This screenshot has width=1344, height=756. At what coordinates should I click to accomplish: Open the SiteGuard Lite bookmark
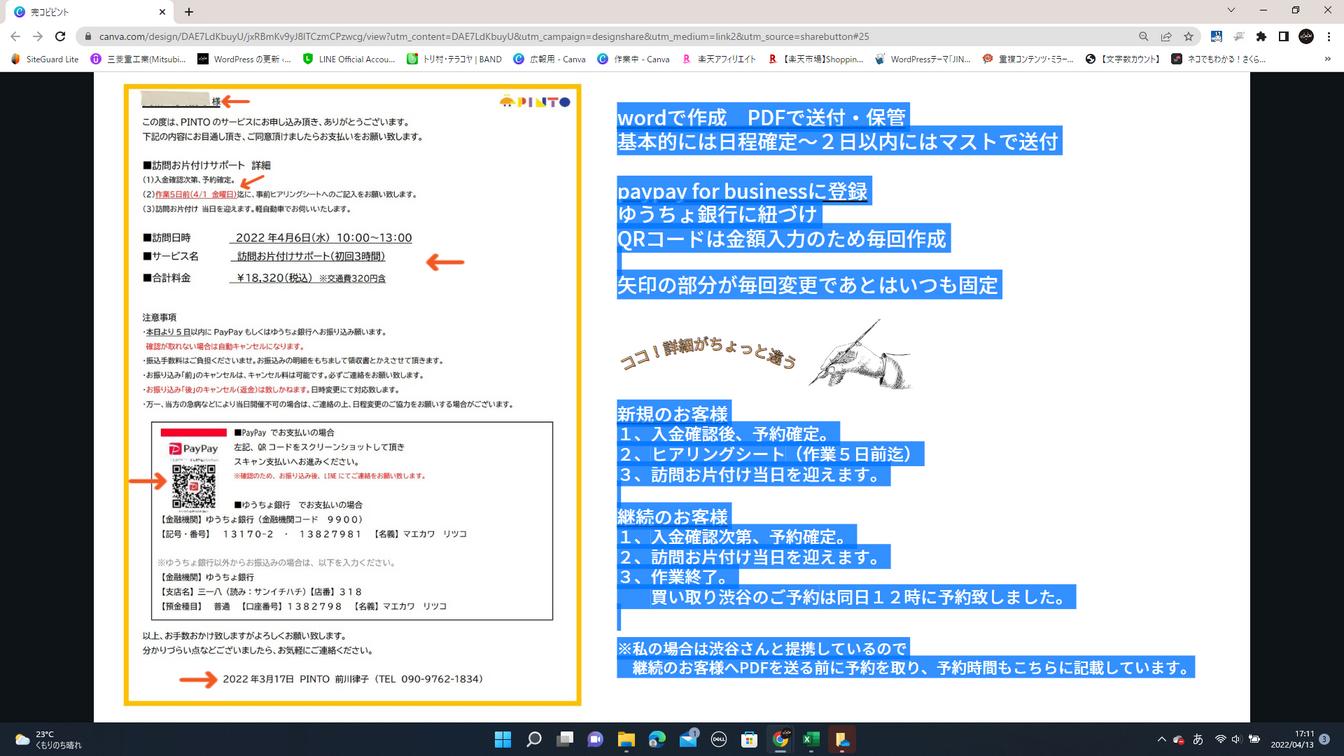(45, 59)
